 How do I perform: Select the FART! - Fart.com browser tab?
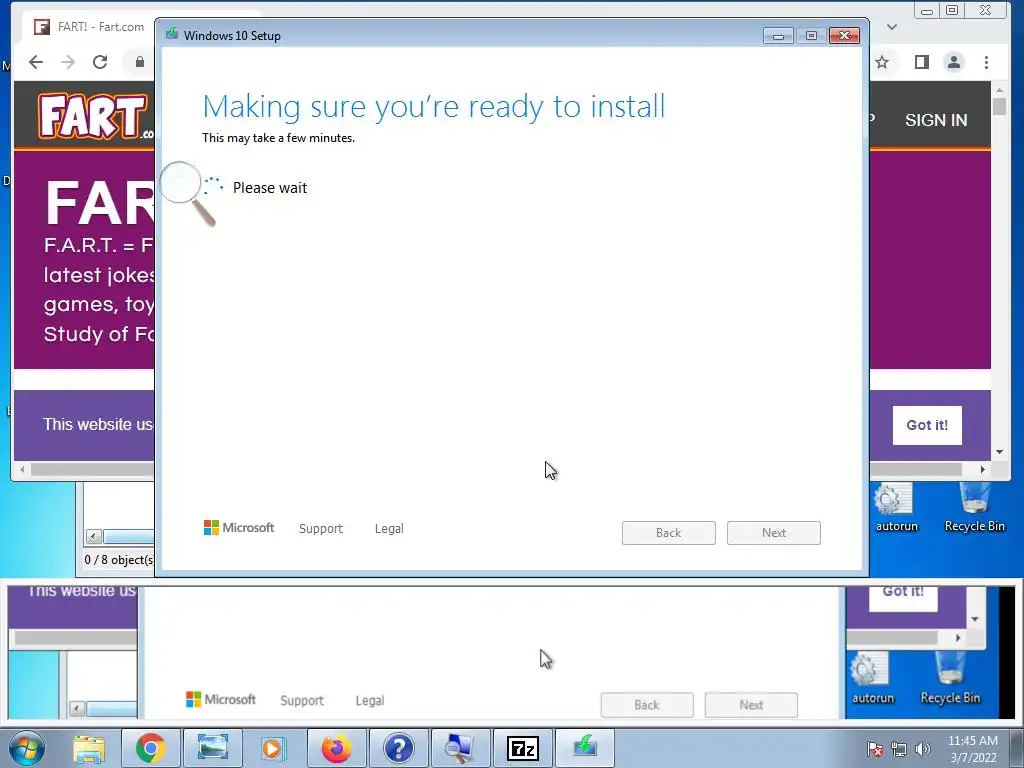pos(90,27)
